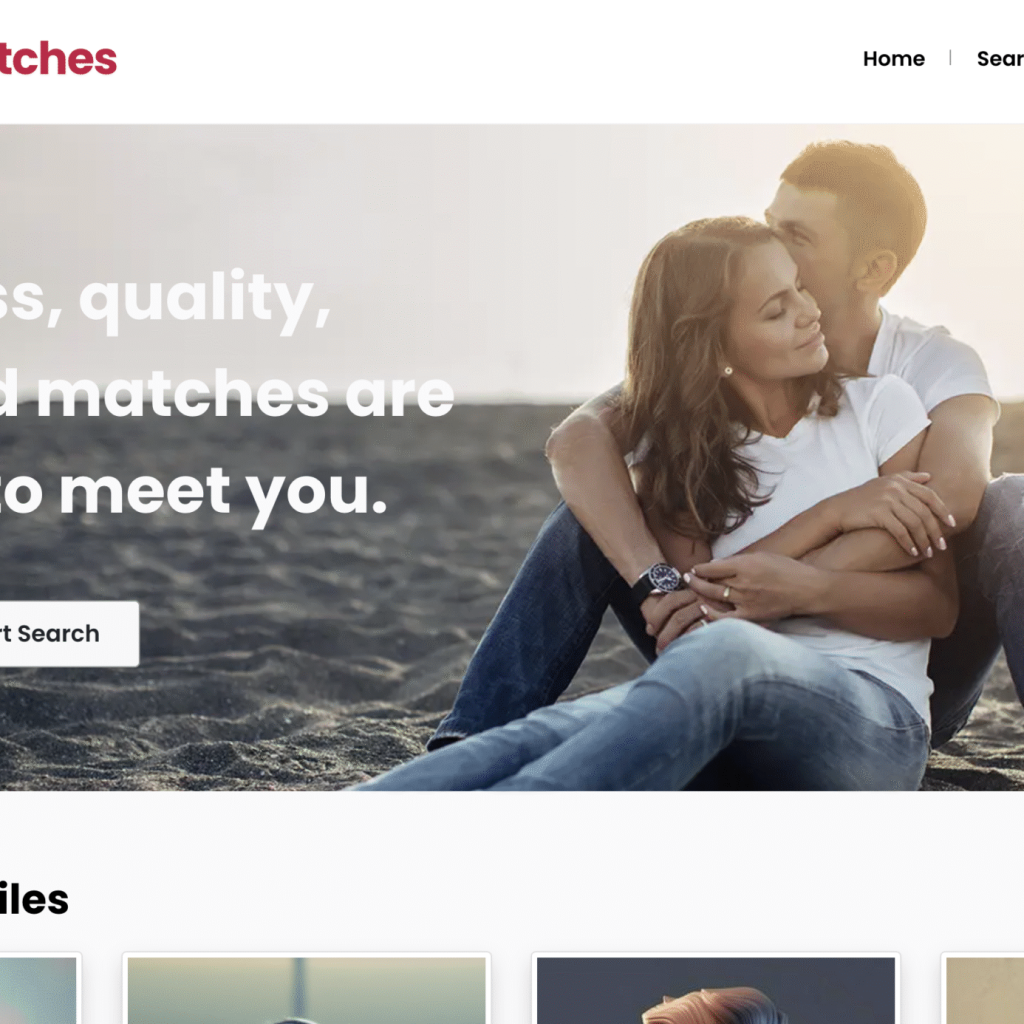This screenshot has width=1024, height=1024.
Task: Open the beige profile card at far right
Action: click(x=983, y=989)
